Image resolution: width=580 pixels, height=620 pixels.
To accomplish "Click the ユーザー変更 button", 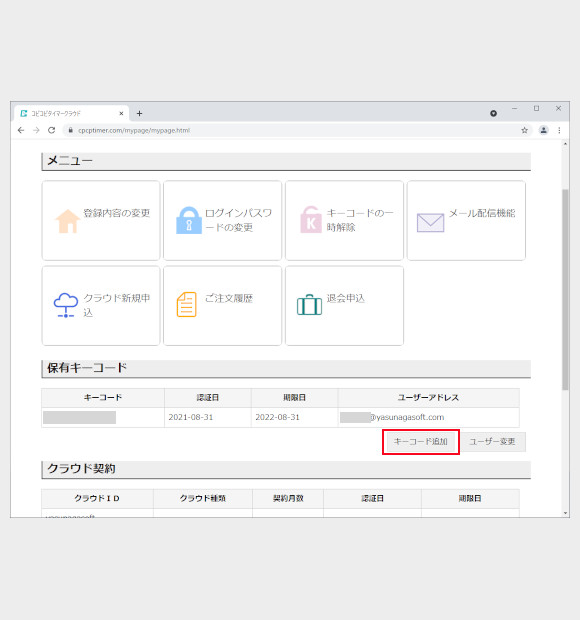I will (x=492, y=442).
